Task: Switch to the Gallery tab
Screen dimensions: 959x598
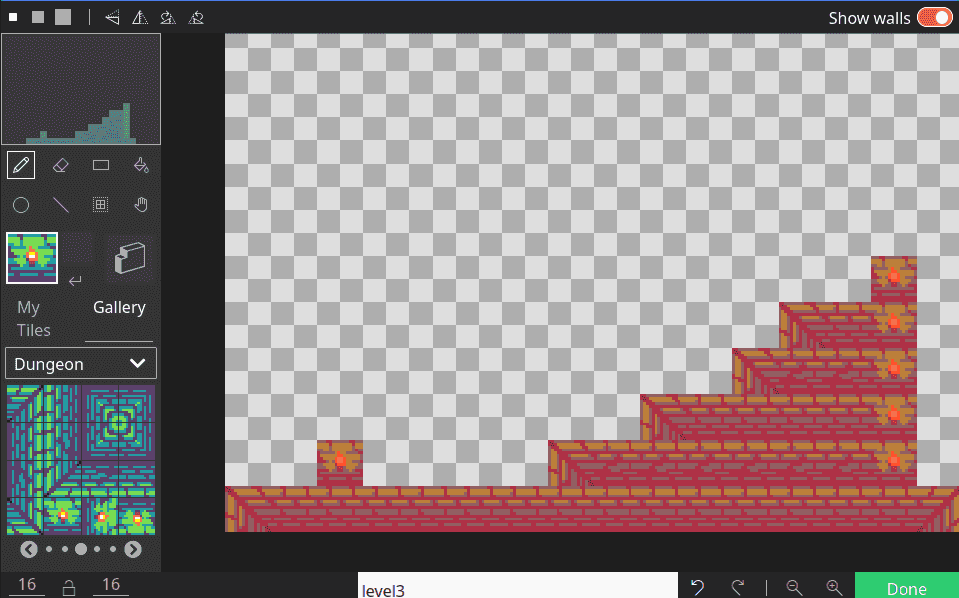Action: [x=119, y=308]
